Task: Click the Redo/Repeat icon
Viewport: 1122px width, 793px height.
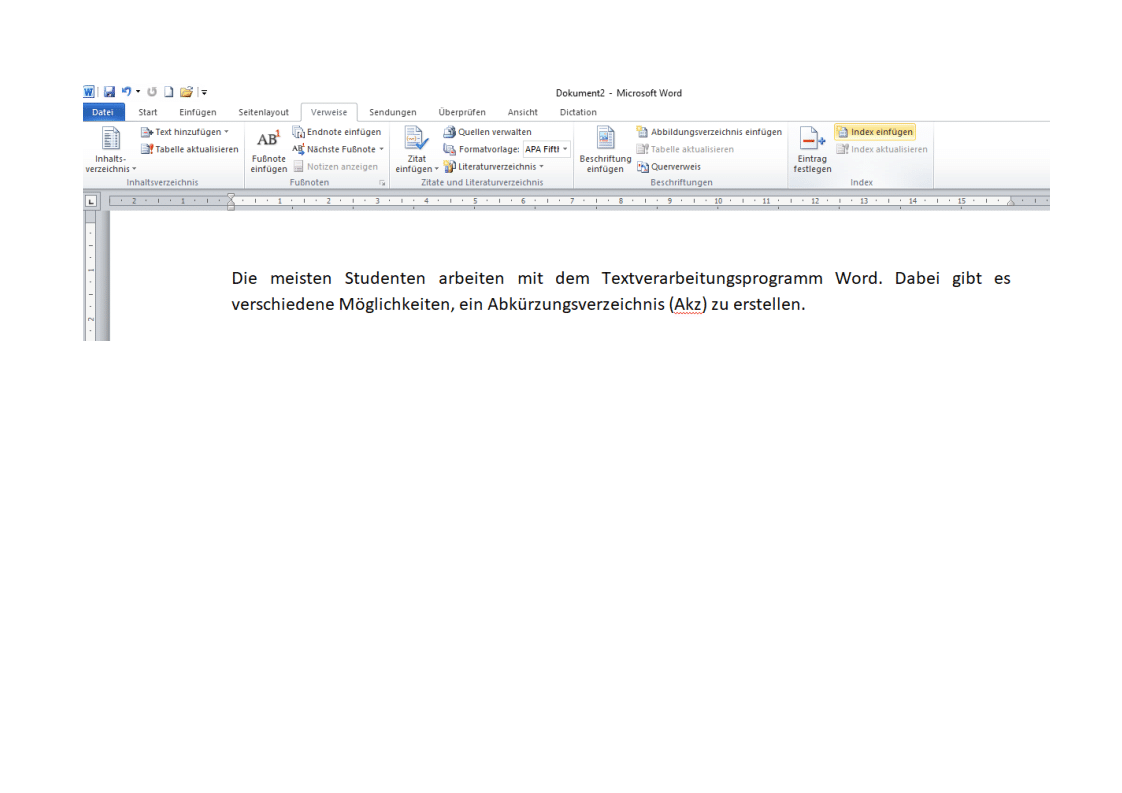Action: (x=152, y=92)
